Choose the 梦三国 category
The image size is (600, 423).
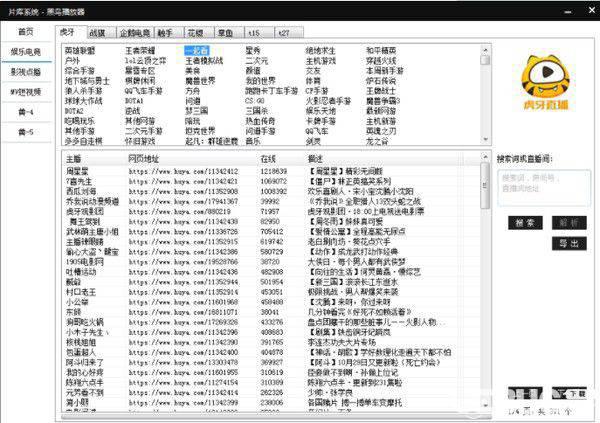197,111
